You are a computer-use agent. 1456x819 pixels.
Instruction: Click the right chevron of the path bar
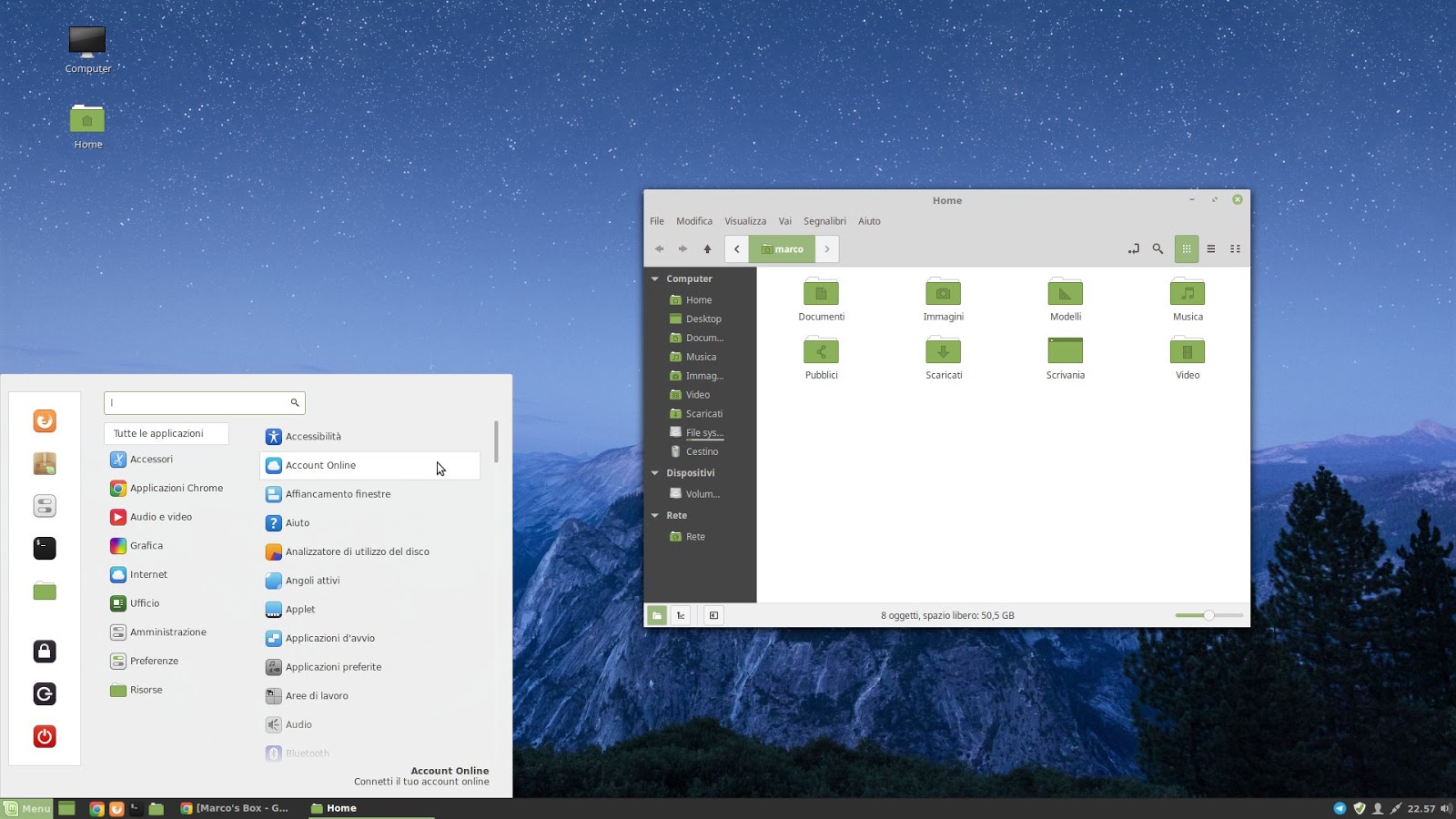(826, 248)
